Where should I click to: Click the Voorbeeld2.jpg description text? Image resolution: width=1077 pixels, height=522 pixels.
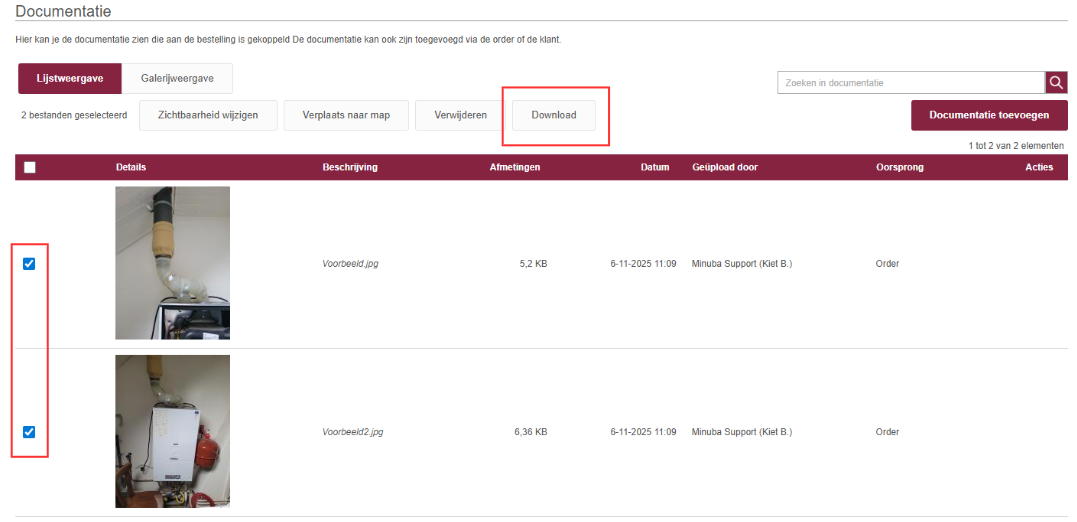click(x=352, y=432)
